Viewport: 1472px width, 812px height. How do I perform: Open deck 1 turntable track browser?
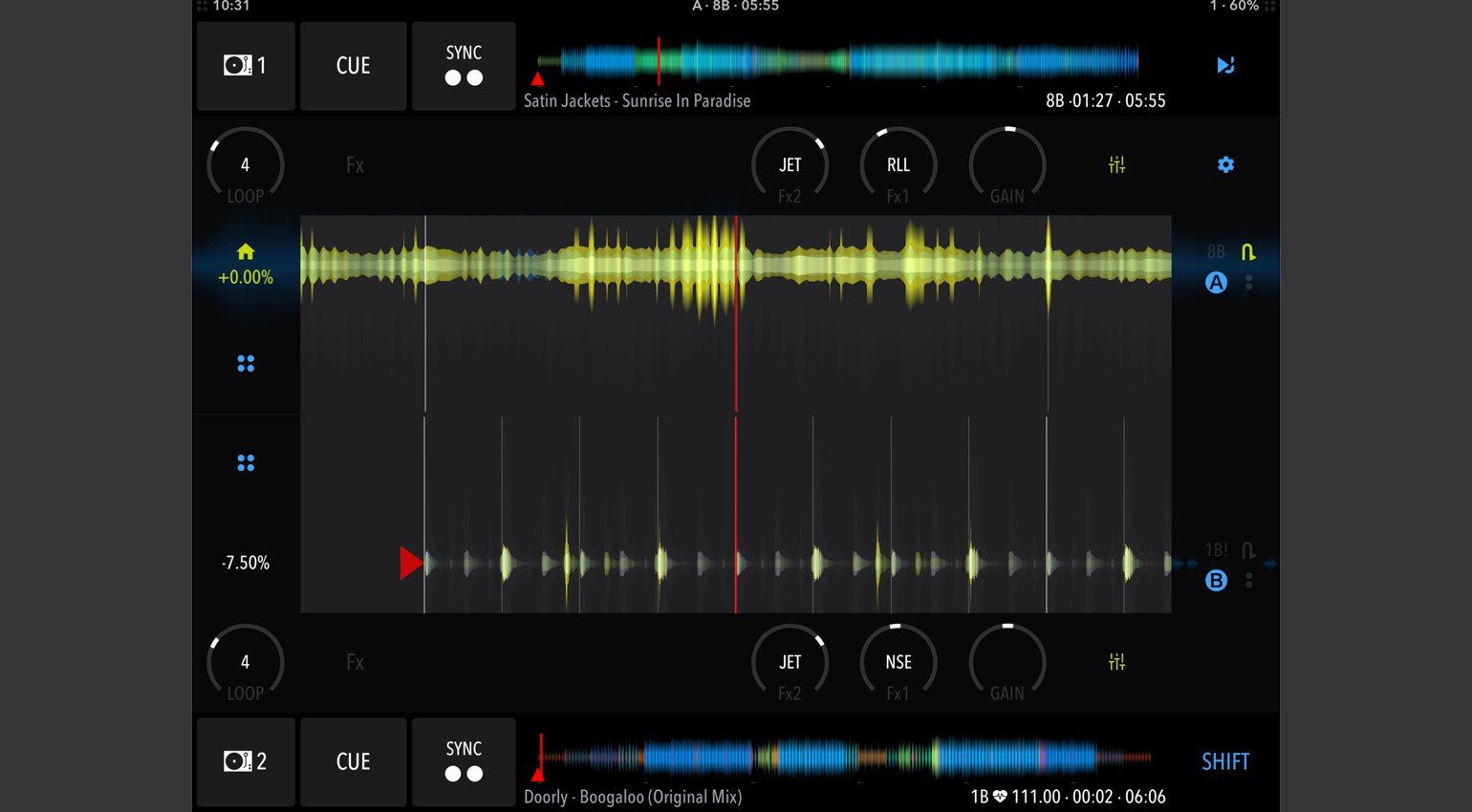click(245, 66)
